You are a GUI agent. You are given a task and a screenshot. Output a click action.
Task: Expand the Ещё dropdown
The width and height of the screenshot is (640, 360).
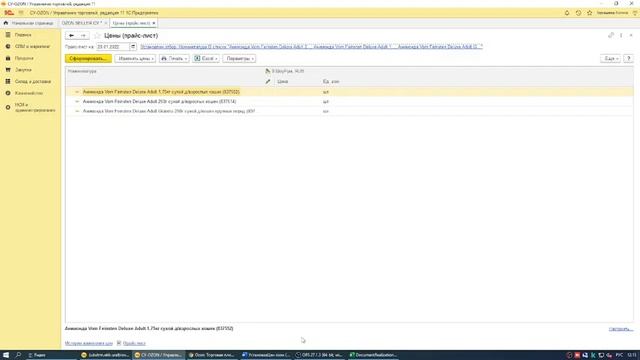[x=611, y=59]
